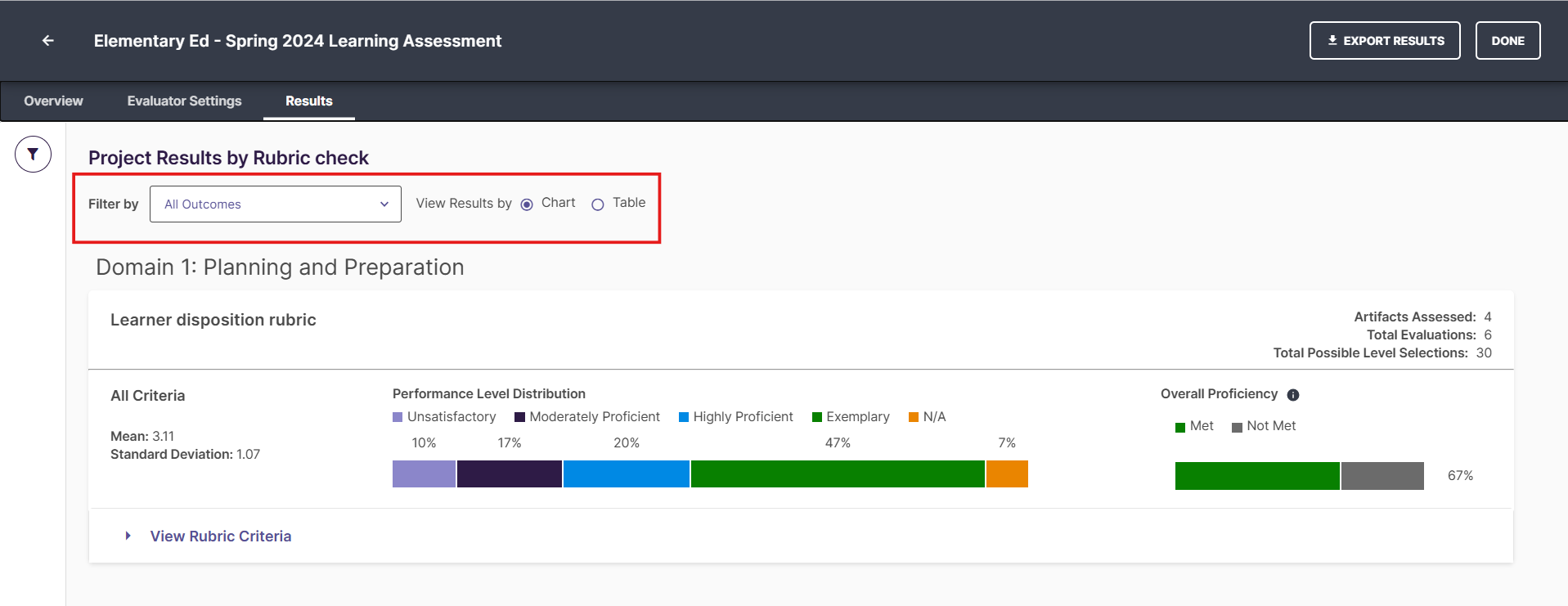Click Total Possible Level Selections: 30
Viewport: 1568px width, 606px height.
(1382, 352)
